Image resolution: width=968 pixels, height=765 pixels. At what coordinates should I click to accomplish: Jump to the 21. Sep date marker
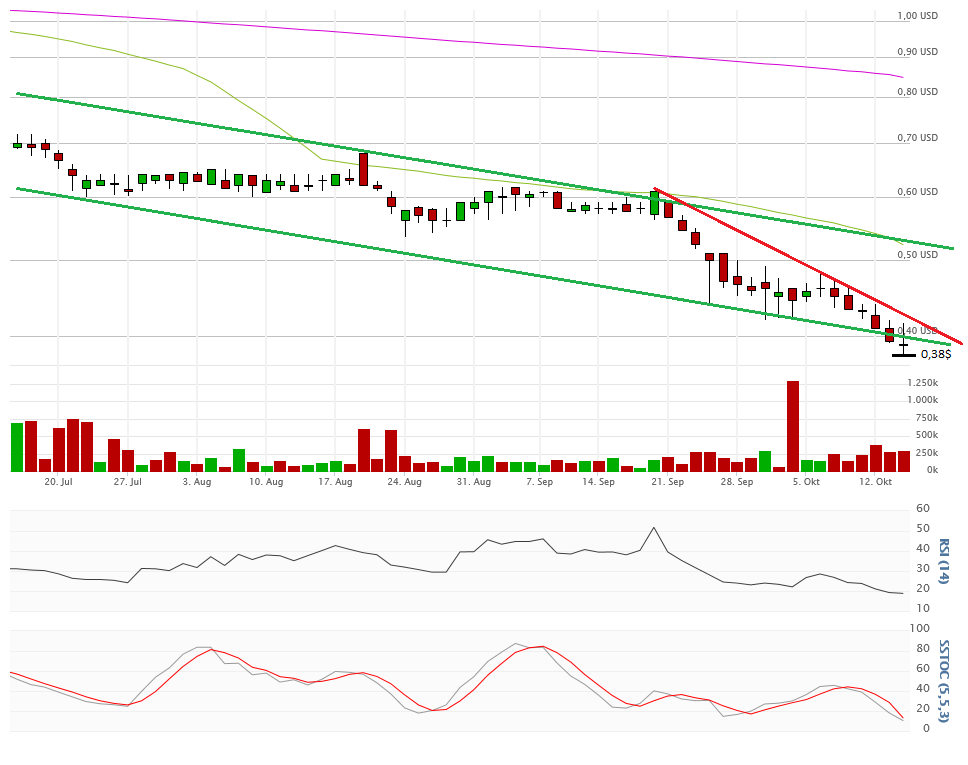click(668, 482)
